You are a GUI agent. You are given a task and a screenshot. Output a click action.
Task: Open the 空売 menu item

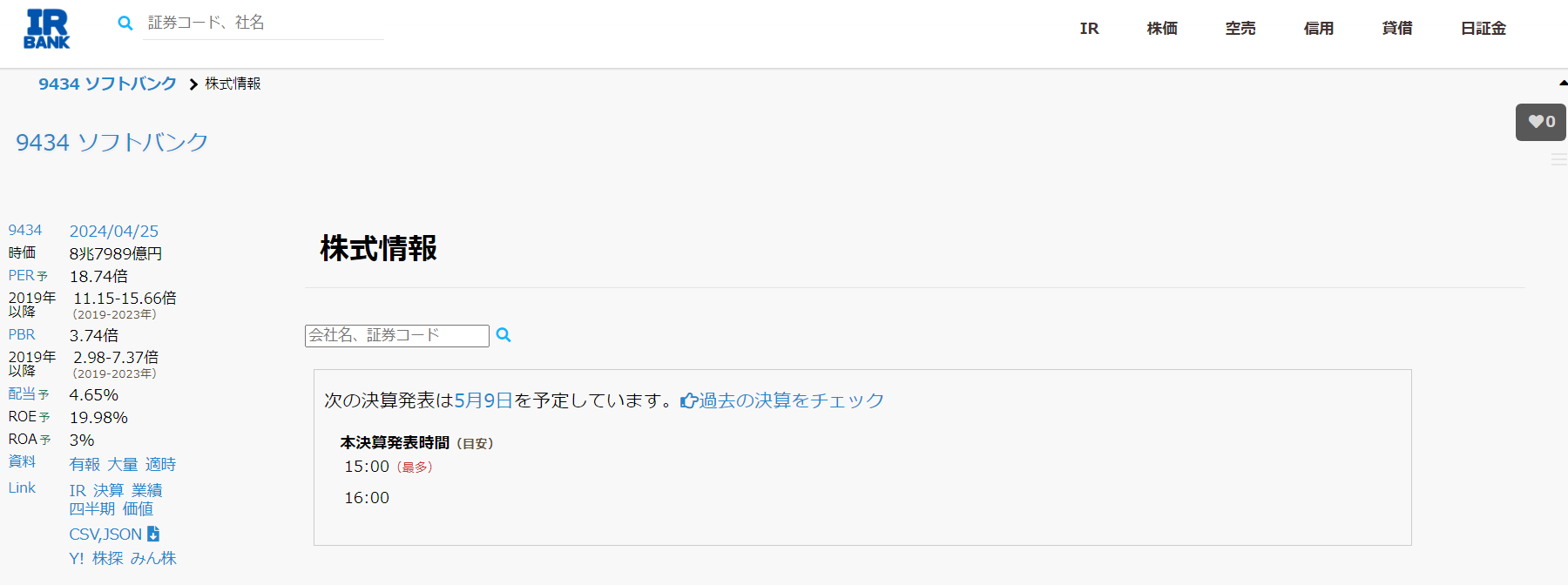[1240, 29]
